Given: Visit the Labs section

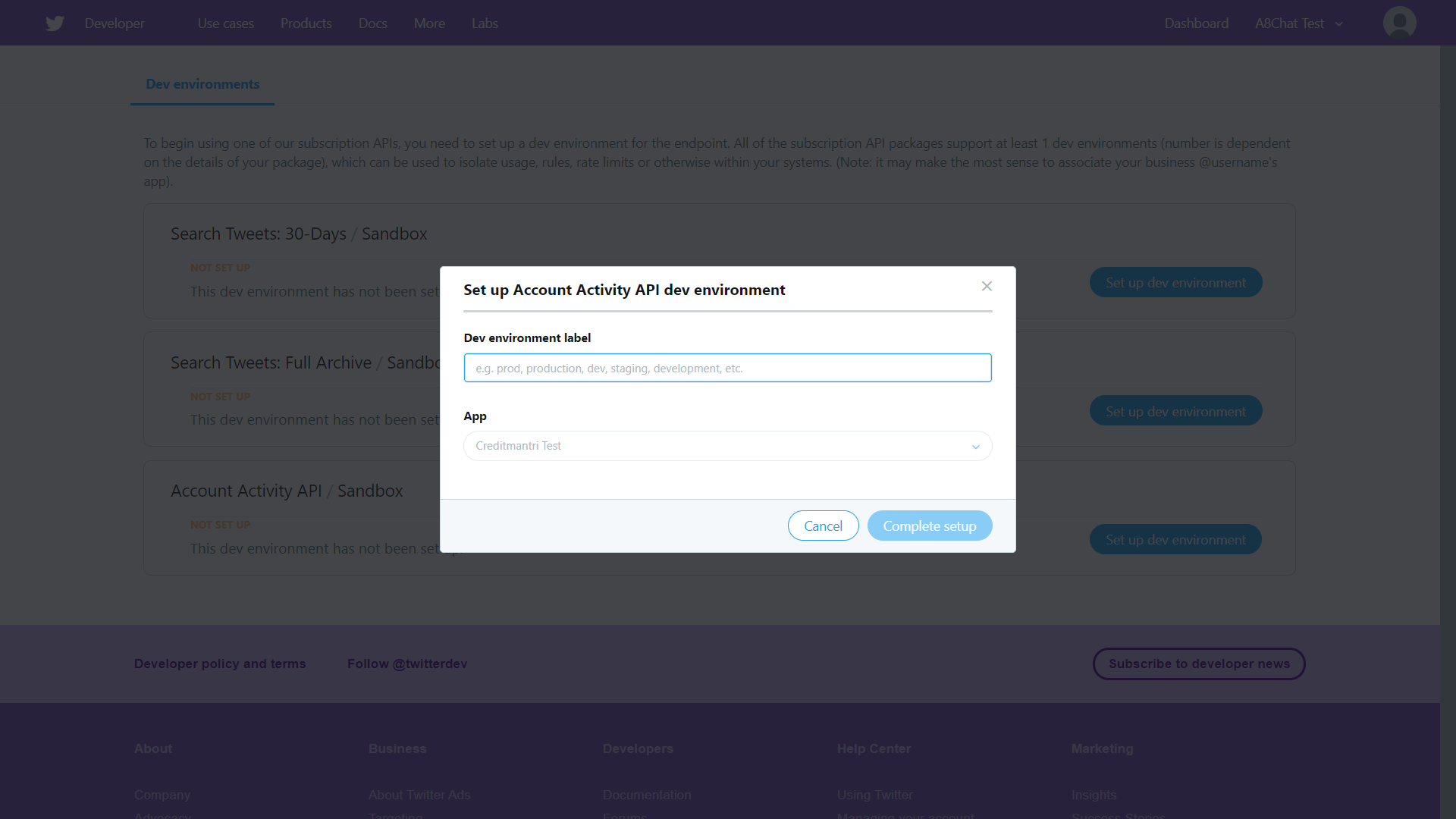Looking at the screenshot, I should coord(485,24).
